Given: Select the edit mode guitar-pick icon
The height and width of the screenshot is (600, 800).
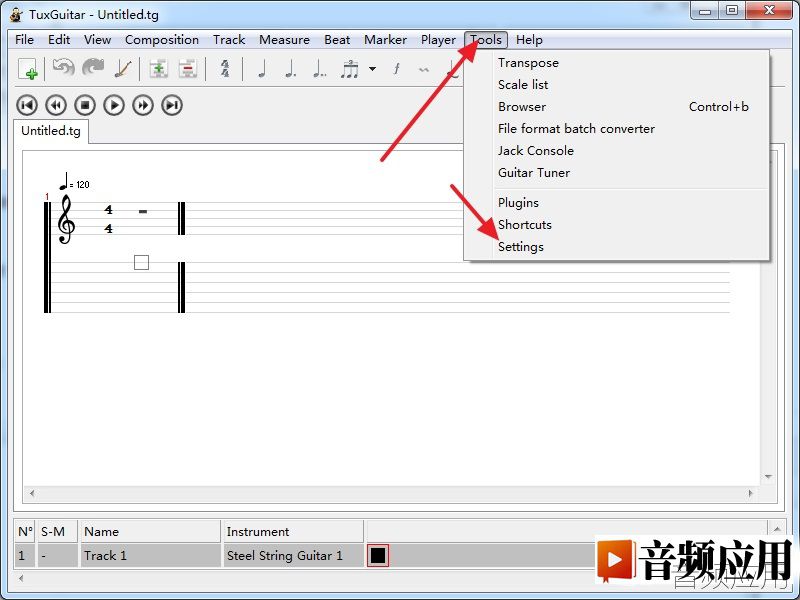Looking at the screenshot, I should (123, 69).
